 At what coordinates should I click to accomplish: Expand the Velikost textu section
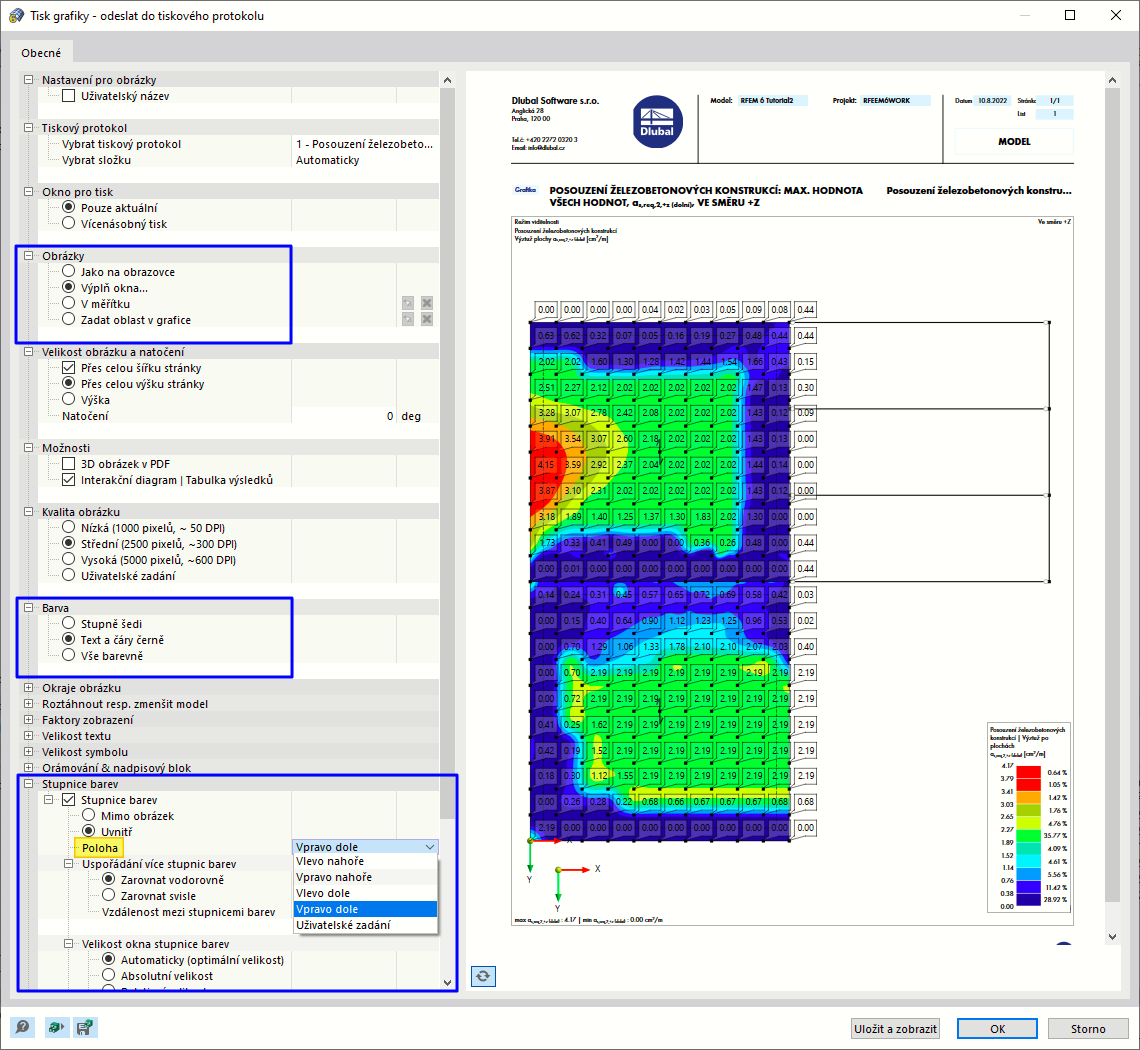[28, 735]
